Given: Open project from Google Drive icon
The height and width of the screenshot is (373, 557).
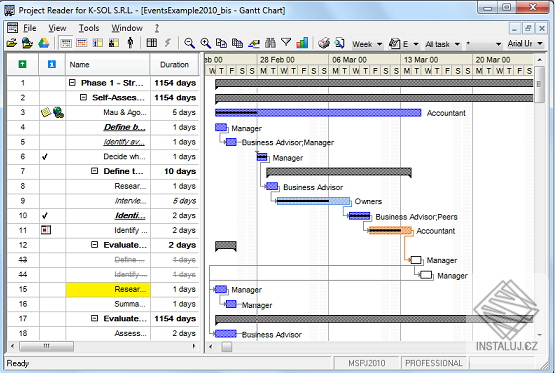Looking at the screenshot, I should pos(43,43).
